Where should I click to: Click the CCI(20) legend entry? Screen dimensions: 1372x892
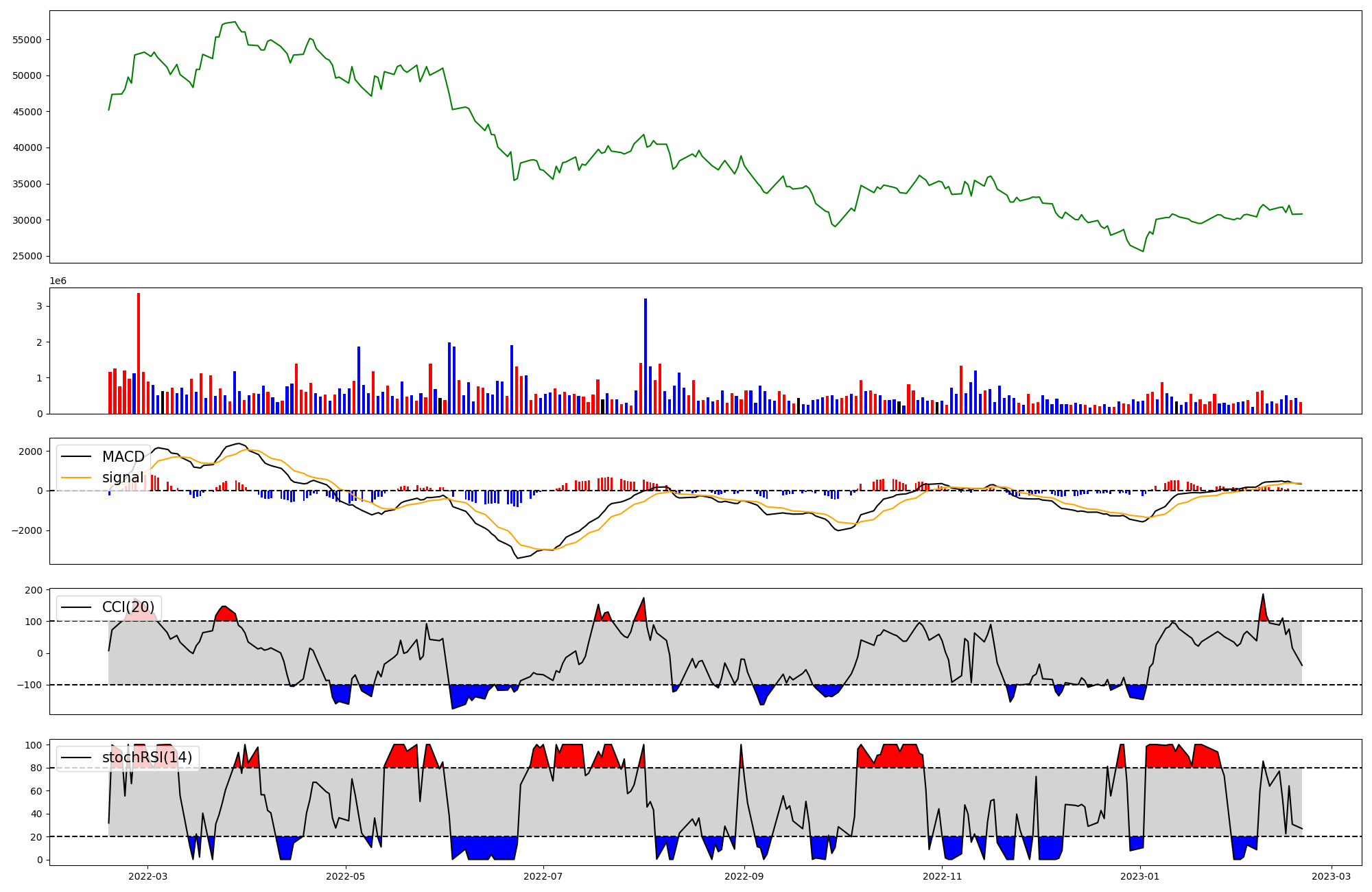[x=128, y=607]
